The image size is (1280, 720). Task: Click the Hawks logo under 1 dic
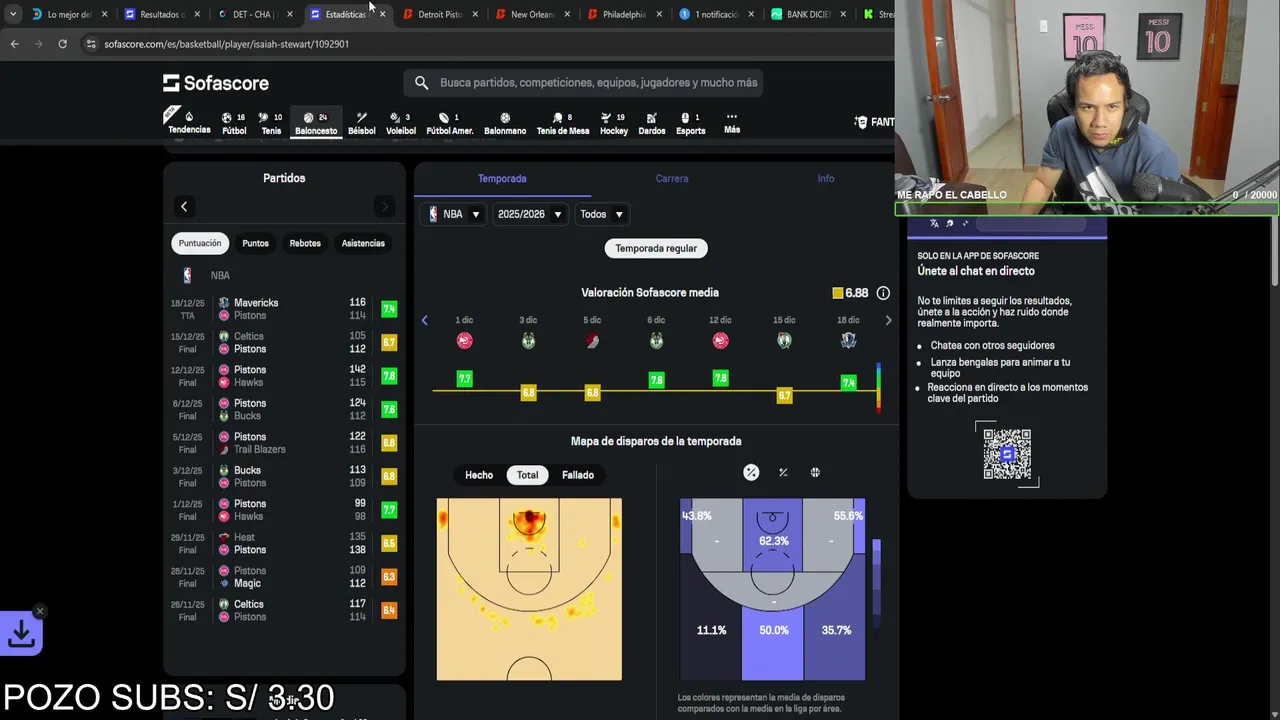coord(464,341)
